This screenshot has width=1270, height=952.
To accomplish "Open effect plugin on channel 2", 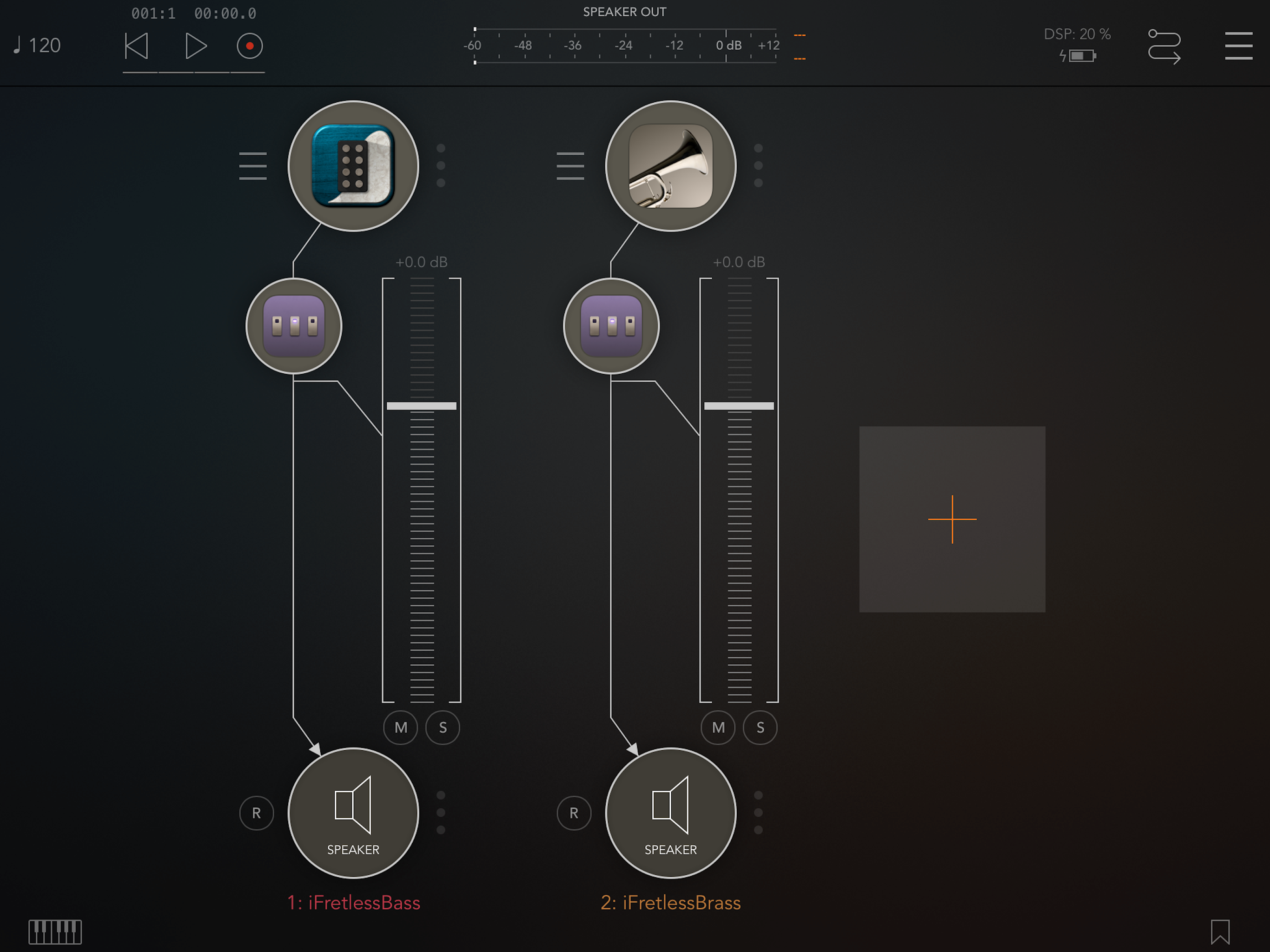I will [611, 326].
